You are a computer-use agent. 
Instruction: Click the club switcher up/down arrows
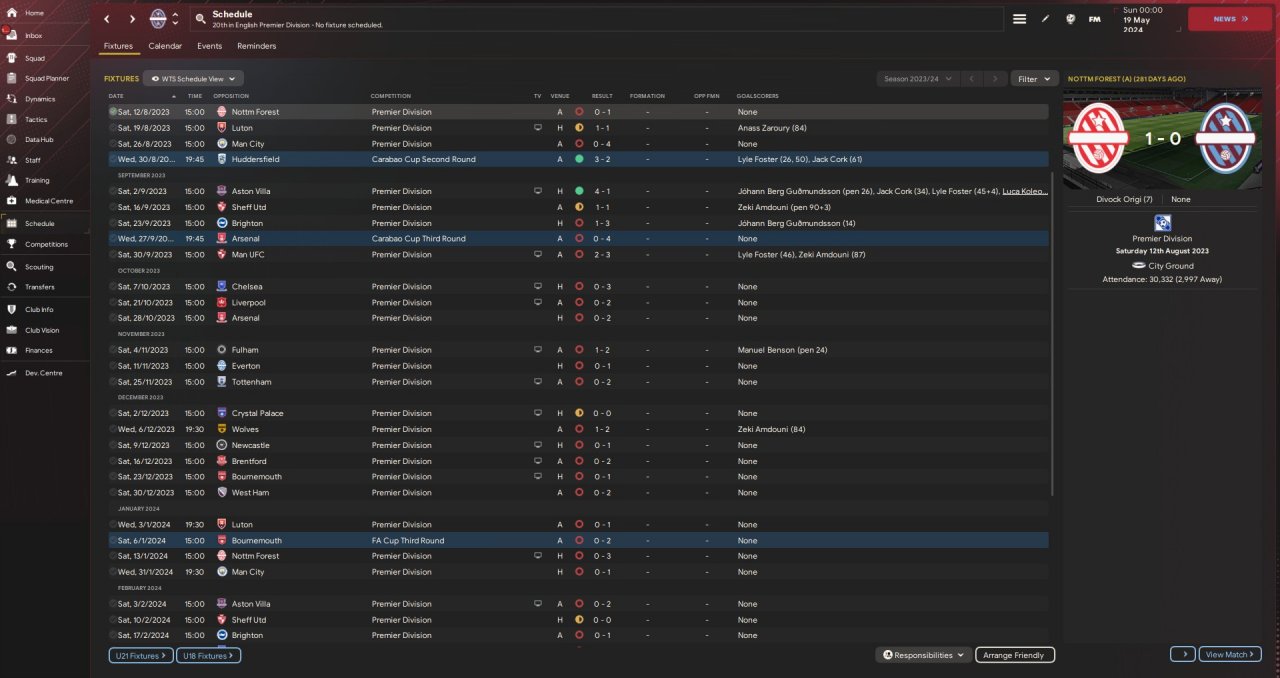coord(176,19)
